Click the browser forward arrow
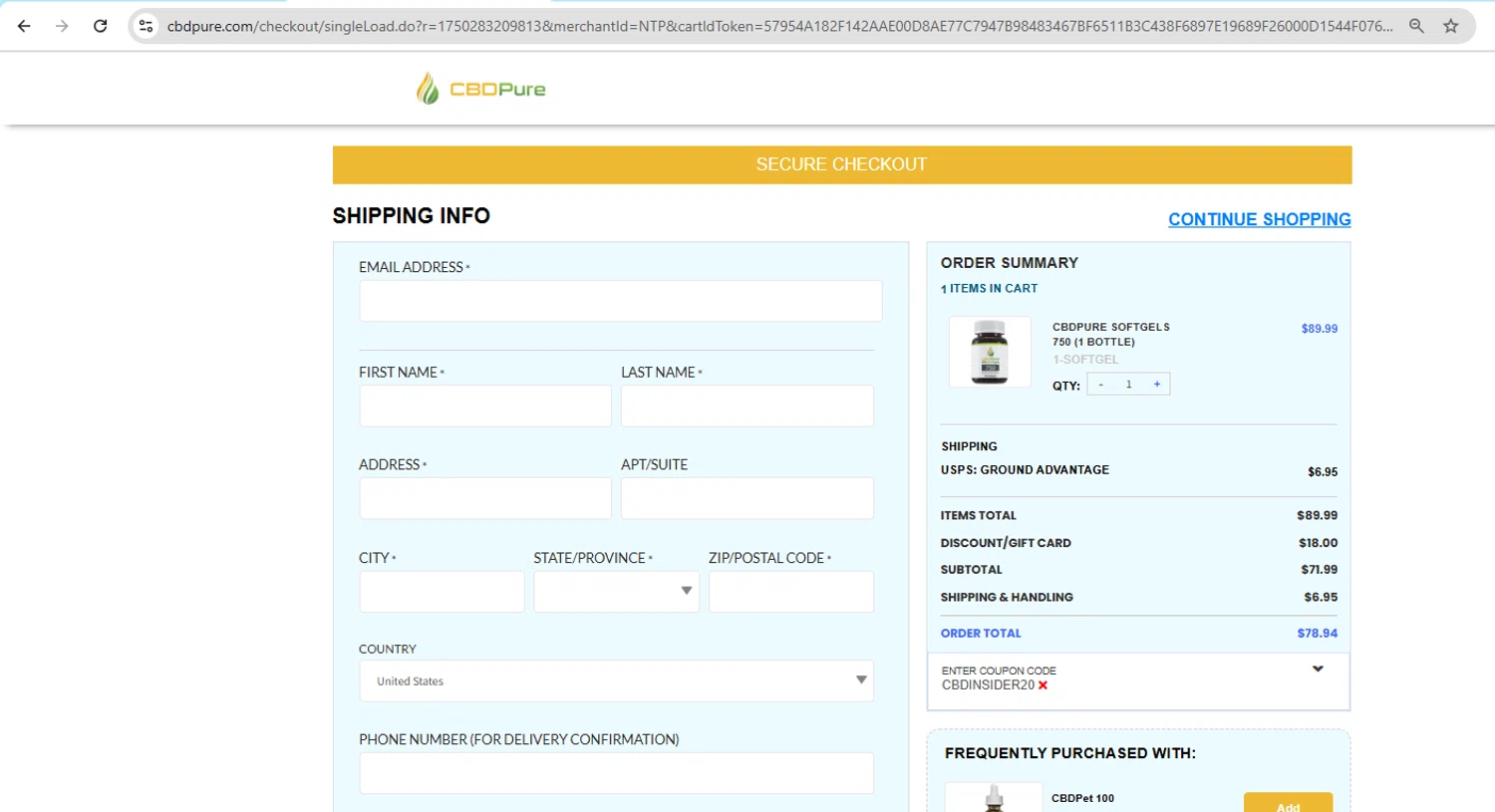1495x812 pixels. point(62,26)
